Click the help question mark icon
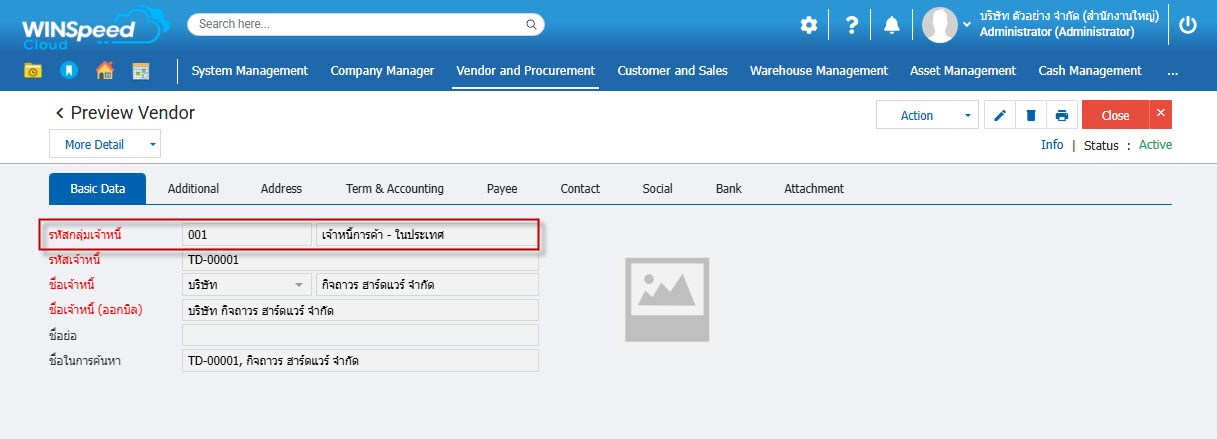This screenshot has width=1217, height=439. (851, 26)
